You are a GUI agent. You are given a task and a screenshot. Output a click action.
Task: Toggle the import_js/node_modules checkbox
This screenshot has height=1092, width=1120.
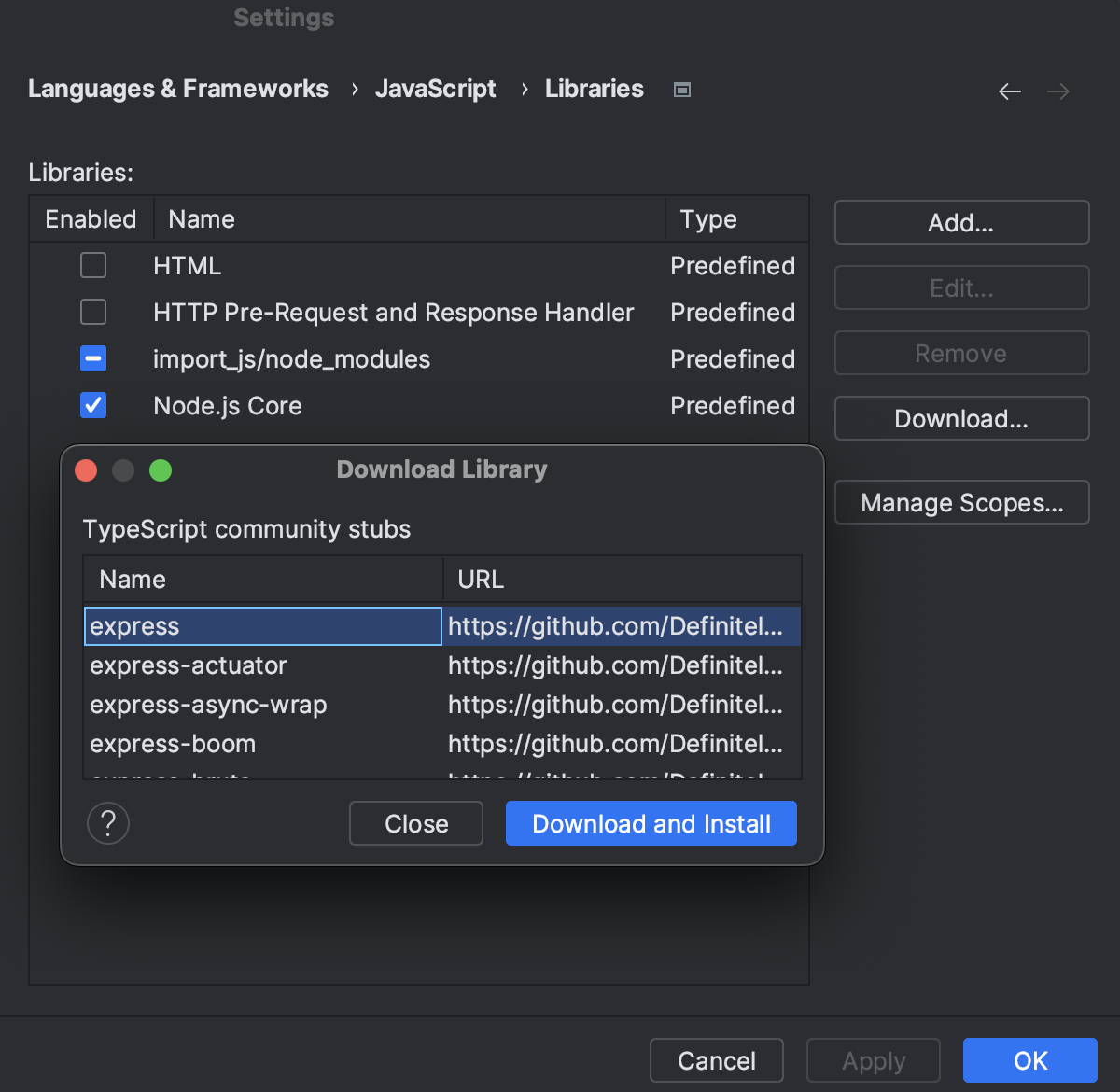92,358
